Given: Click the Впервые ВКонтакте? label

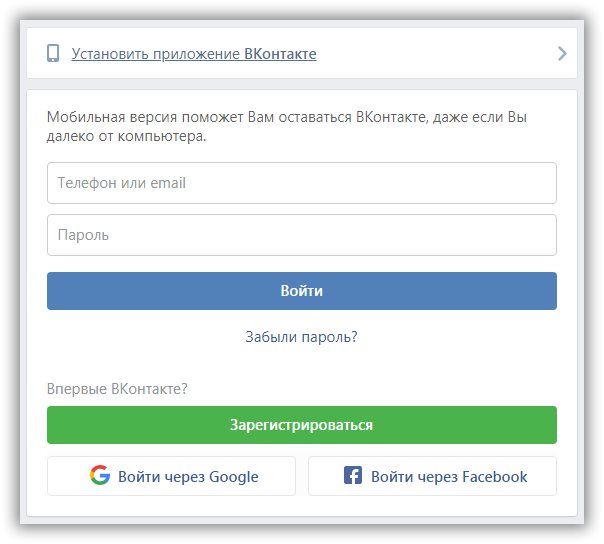Looking at the screenshot, I should (x=117, y=389).
